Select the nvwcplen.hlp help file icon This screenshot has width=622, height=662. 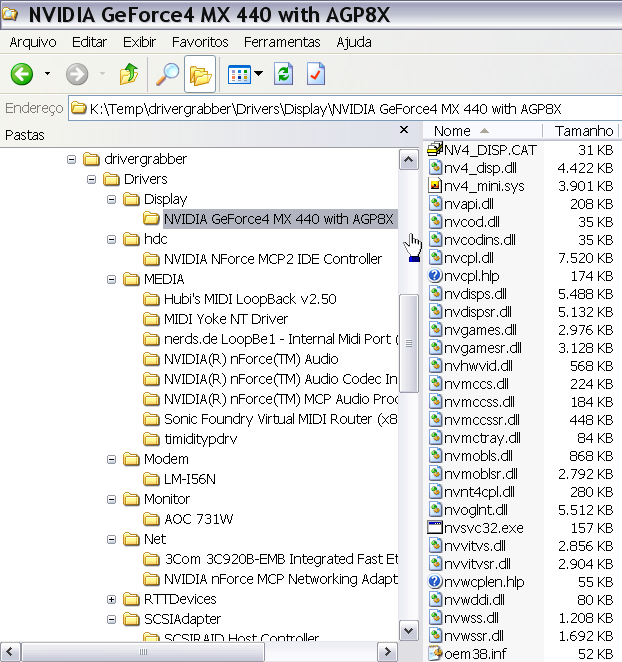pyautogui.click(x=435, y=582)
